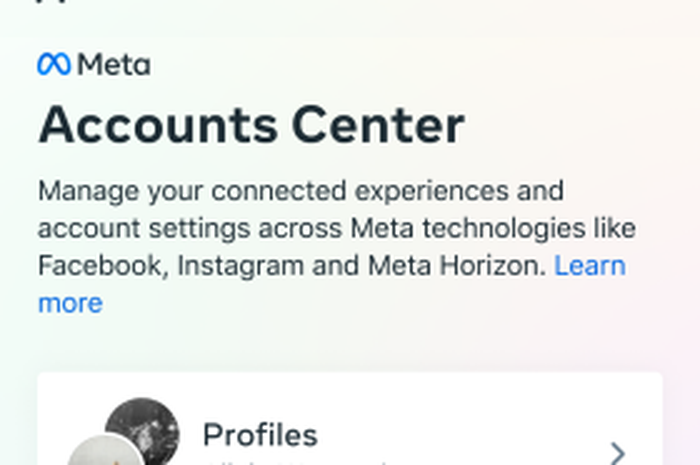Click the blue Meta infinity logo
The image size is (700, 465).
tap(54, 64)
